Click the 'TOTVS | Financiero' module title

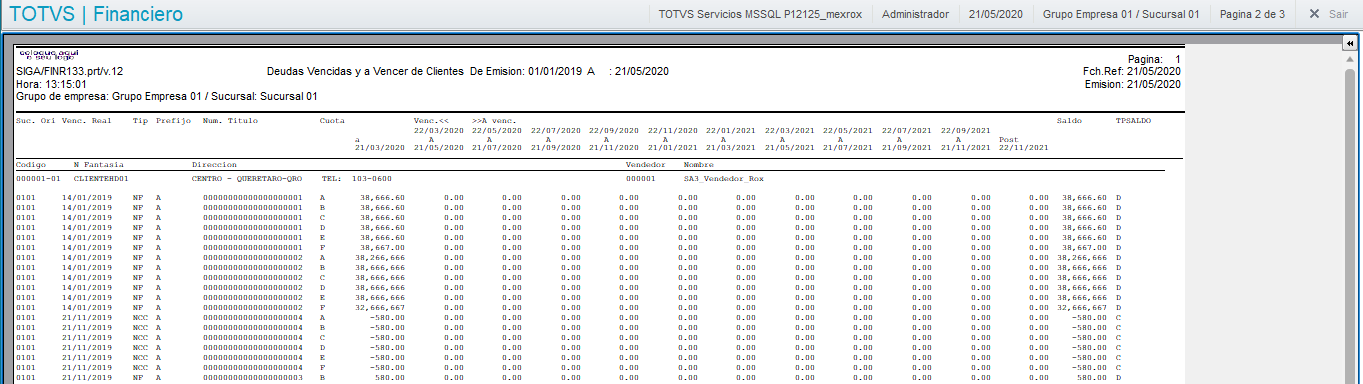[x=96, y=15]
